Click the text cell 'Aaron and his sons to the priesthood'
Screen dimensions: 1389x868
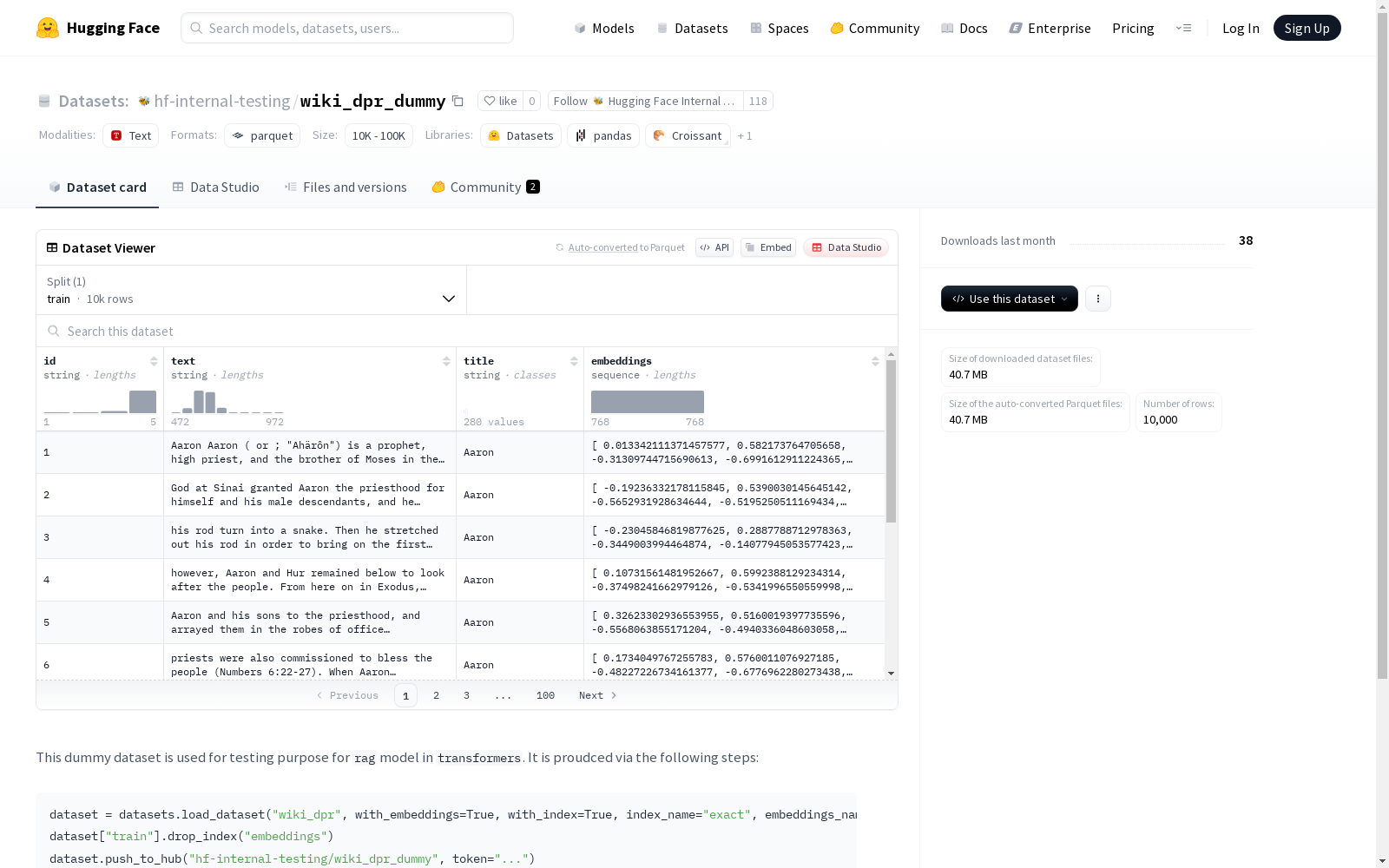[x=310, y=622]
